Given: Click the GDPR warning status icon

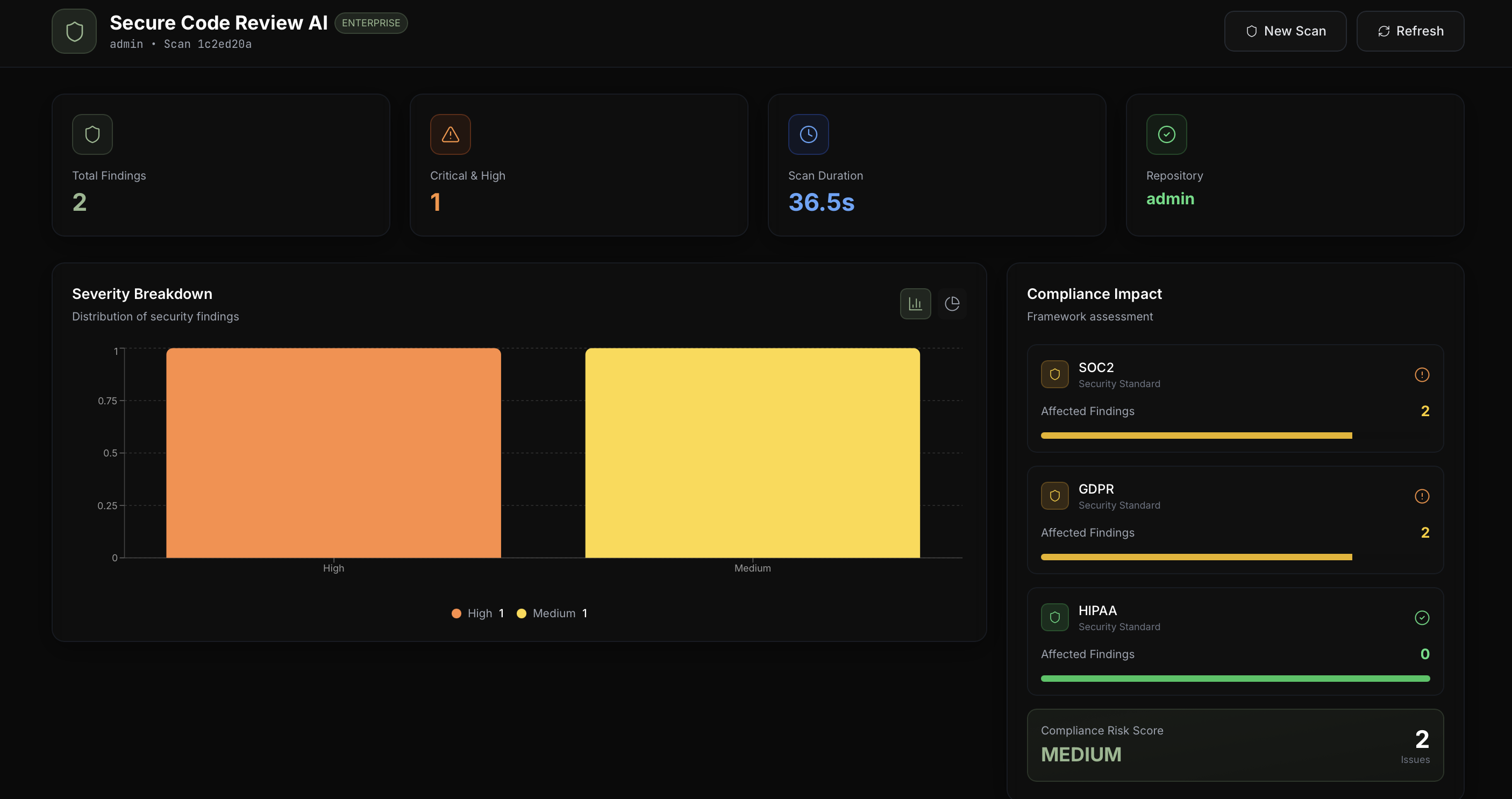Looking at the screenshot, I should (1422, 496).
